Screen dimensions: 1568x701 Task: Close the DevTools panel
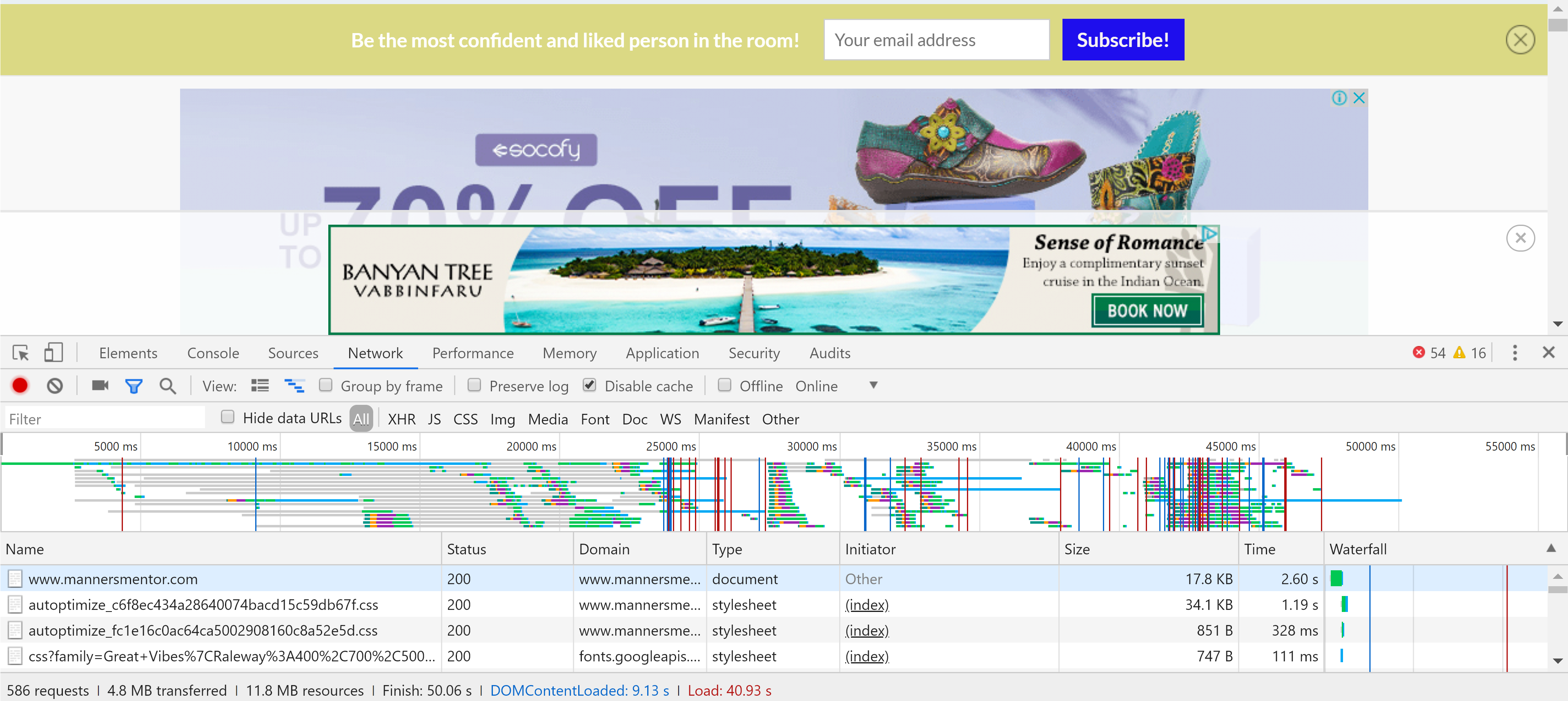pyautogui.click(x=1548, y=353)
